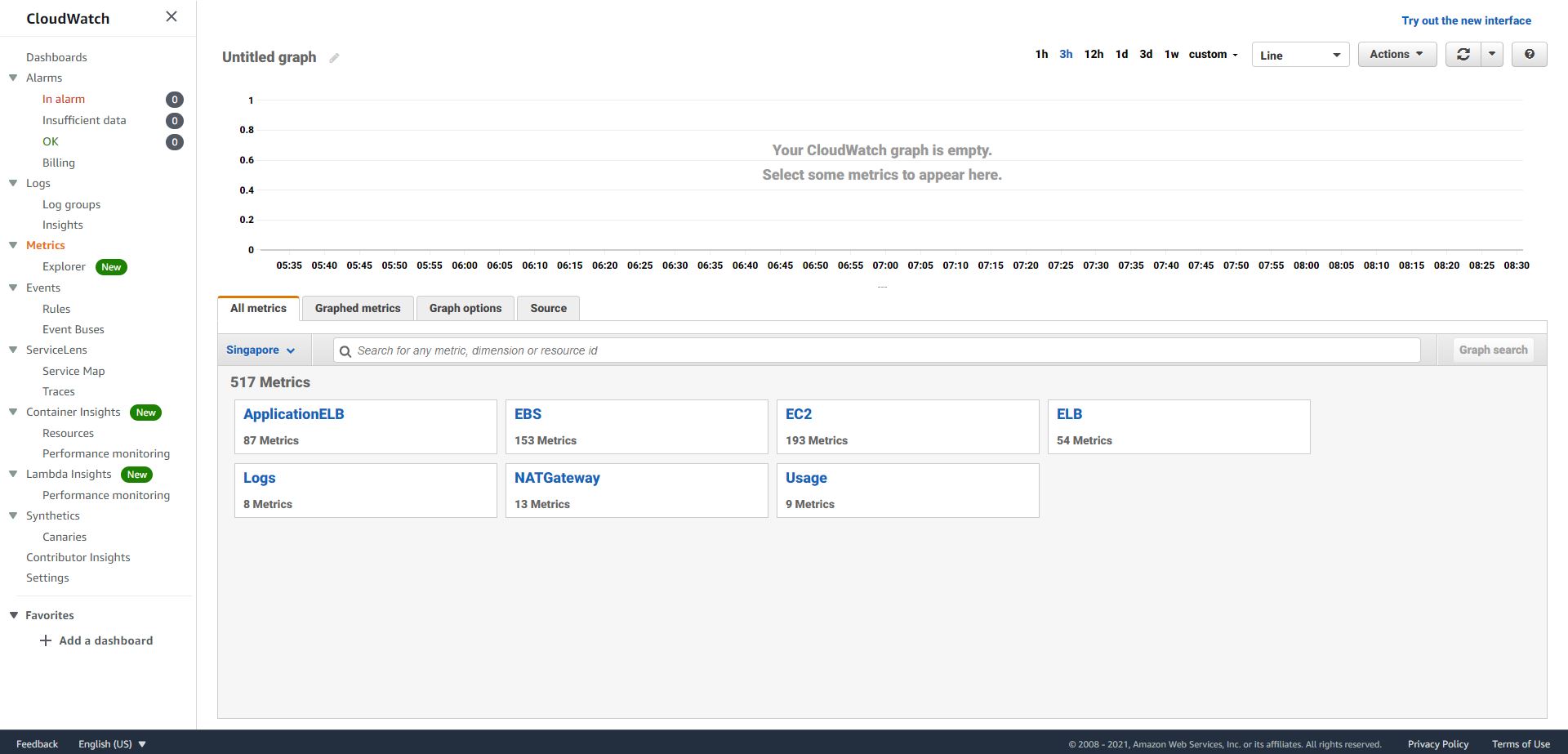The height and width of the screenshot is (754, 1568).
Task: Click the In alarm count badge
Action: point(174,100)
